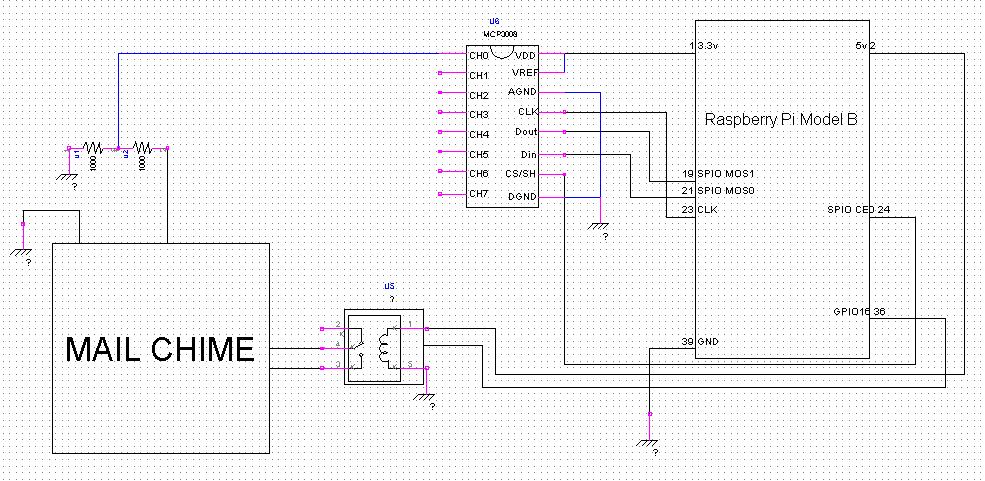Click the SPIO CE0 24 pin label

pyautogui.click(x=859, y=210)
